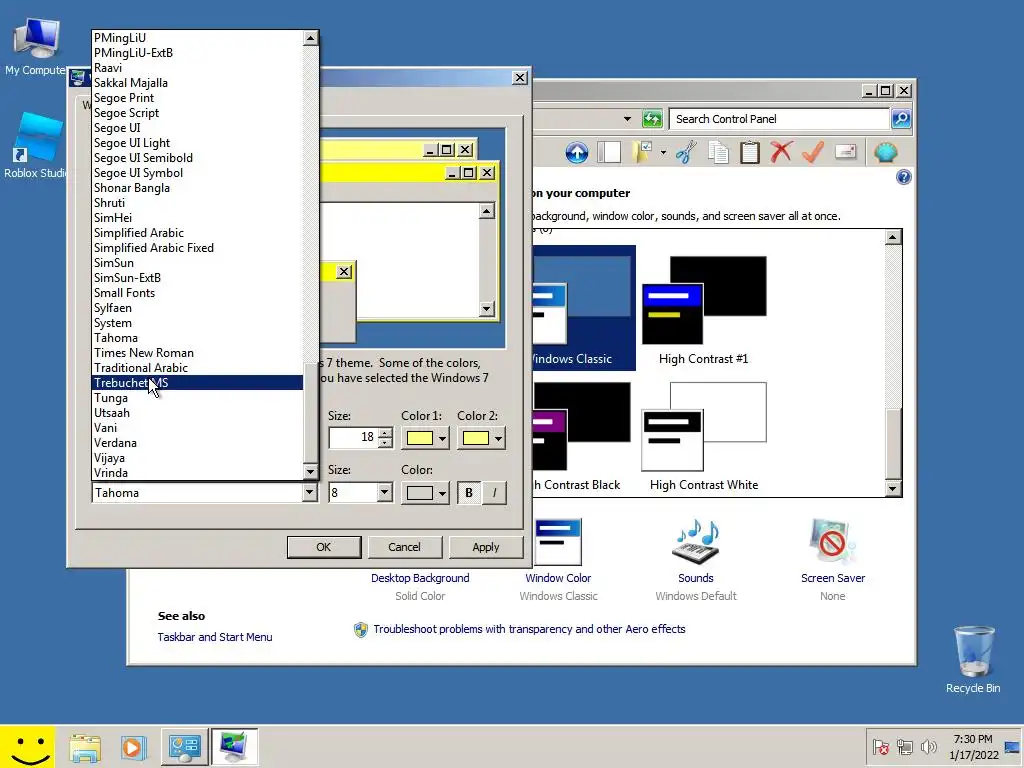Click the Cancel button

point(405,547)
